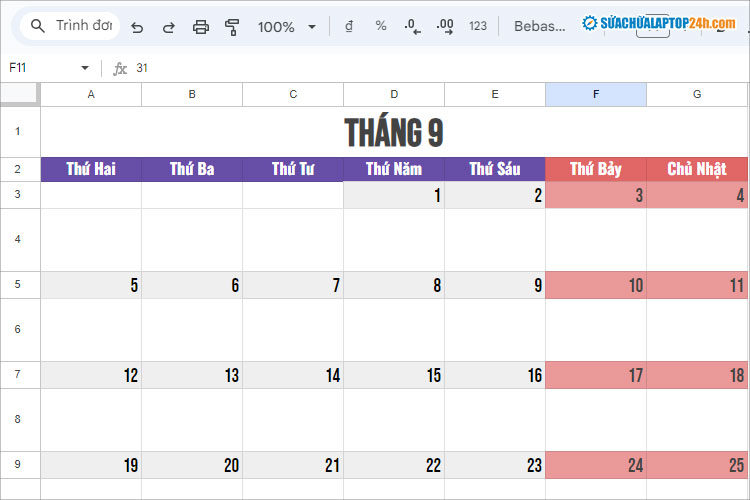Click the redo arrow icon
This screenshot has width=750, height=500.
[168, 27]
